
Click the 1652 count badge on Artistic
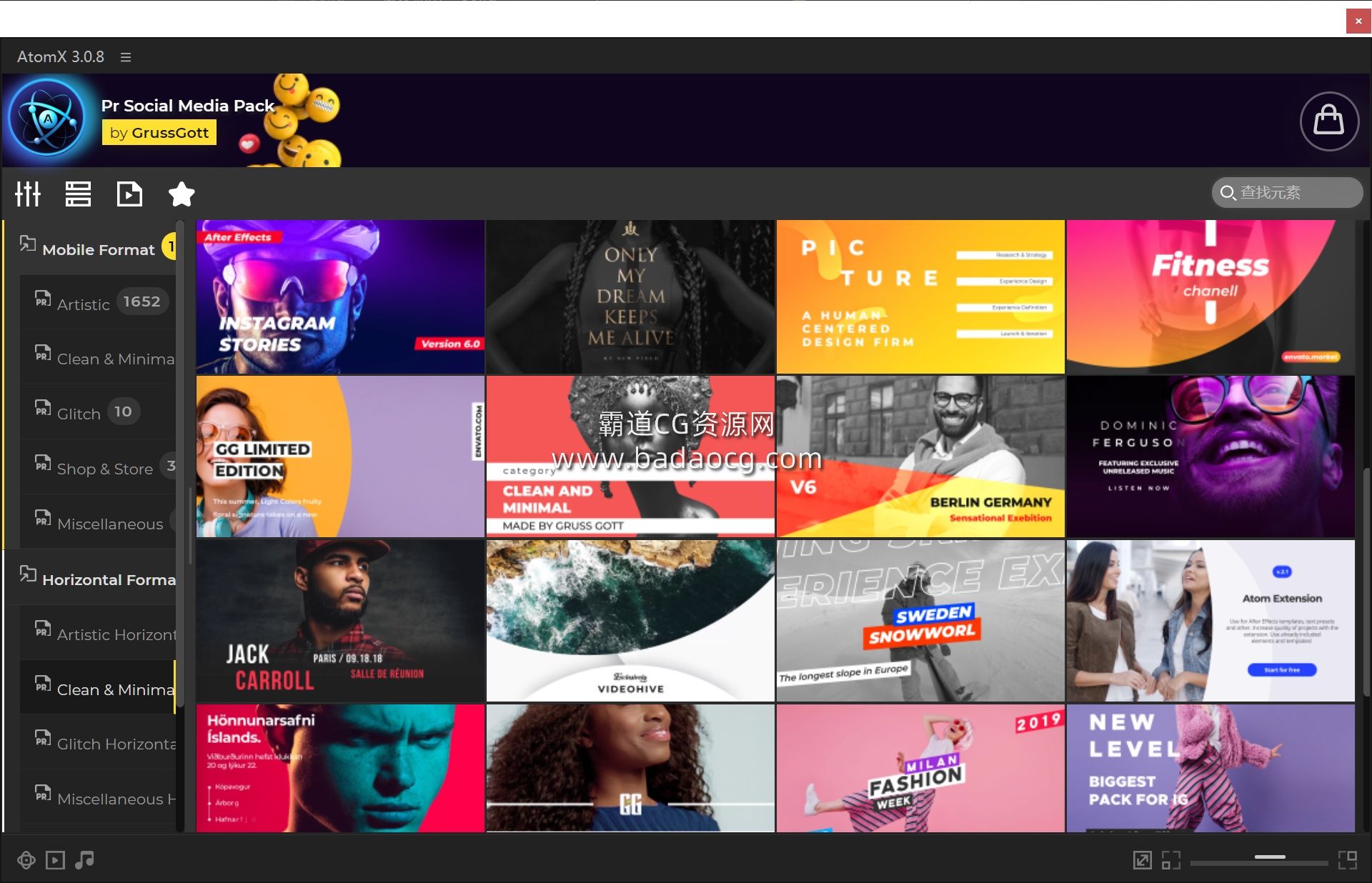click(141, 301)
